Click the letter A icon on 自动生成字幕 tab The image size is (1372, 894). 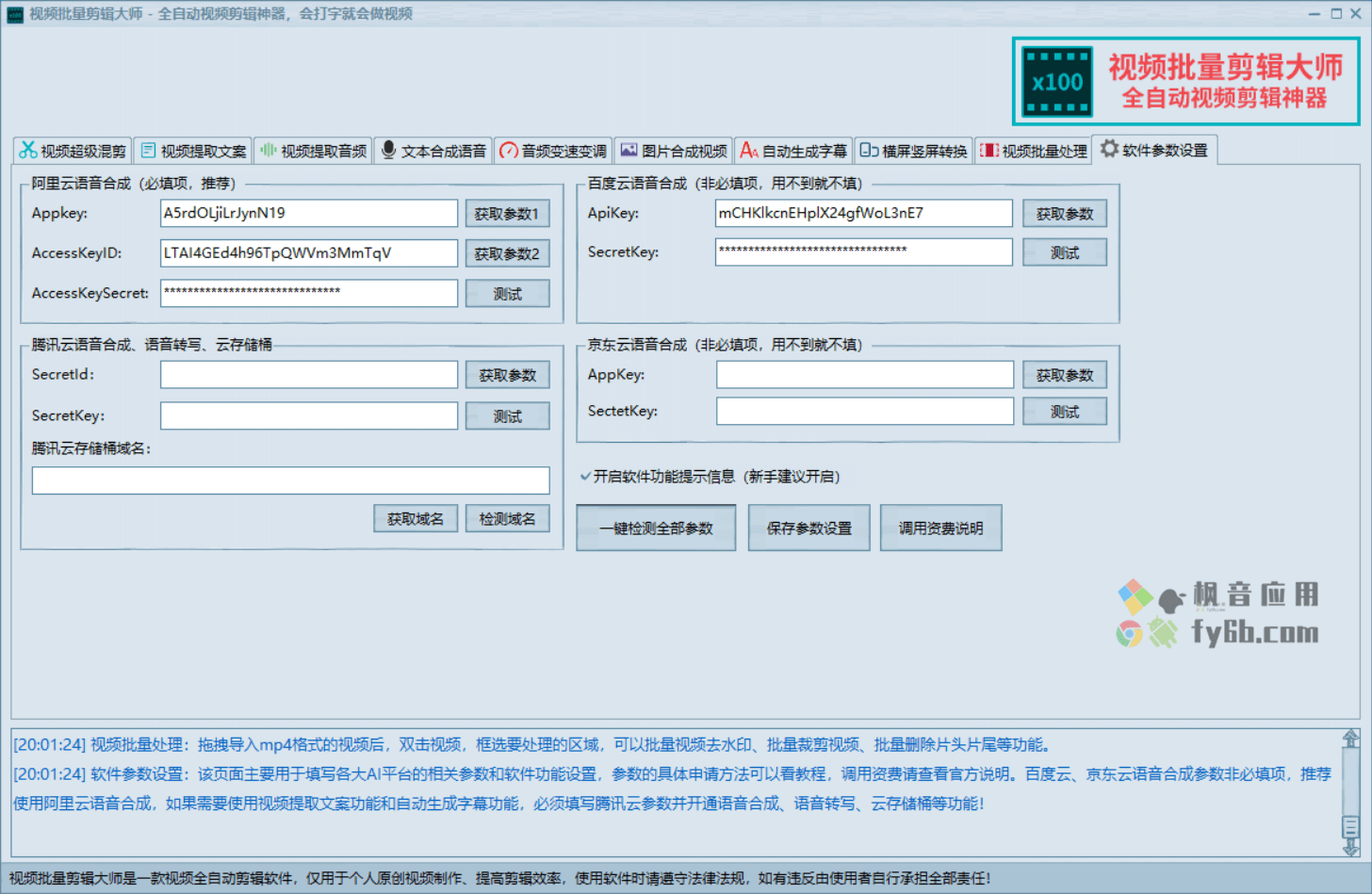coord(749,150)
